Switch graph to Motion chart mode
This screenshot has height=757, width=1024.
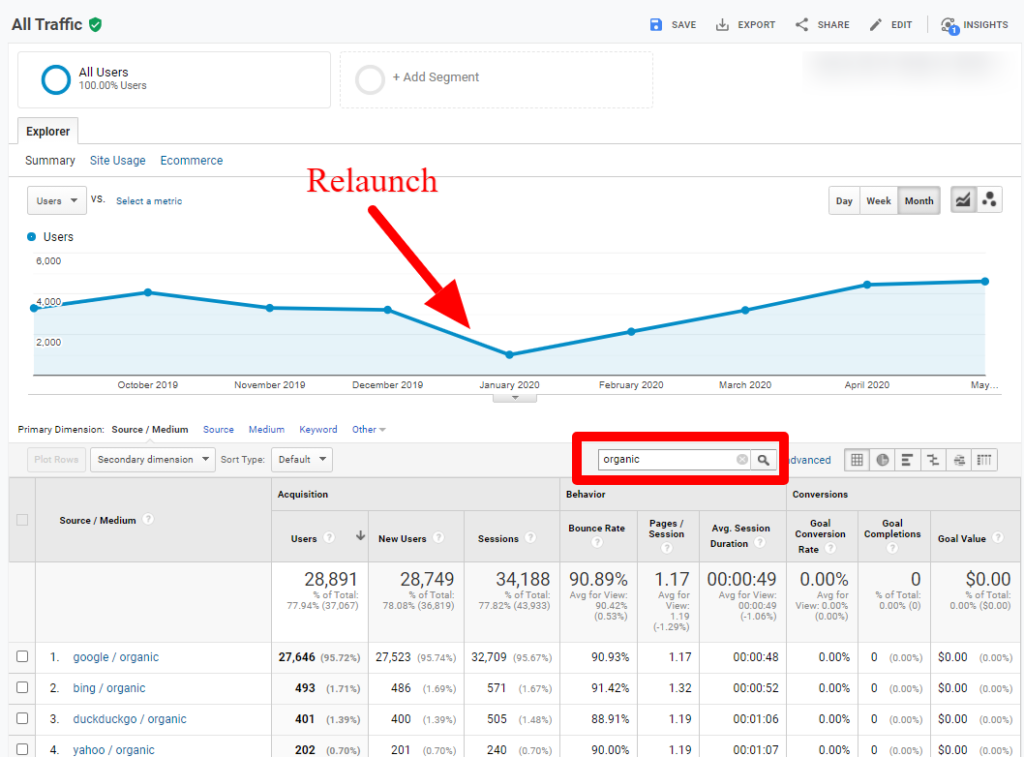coord(989,200)
